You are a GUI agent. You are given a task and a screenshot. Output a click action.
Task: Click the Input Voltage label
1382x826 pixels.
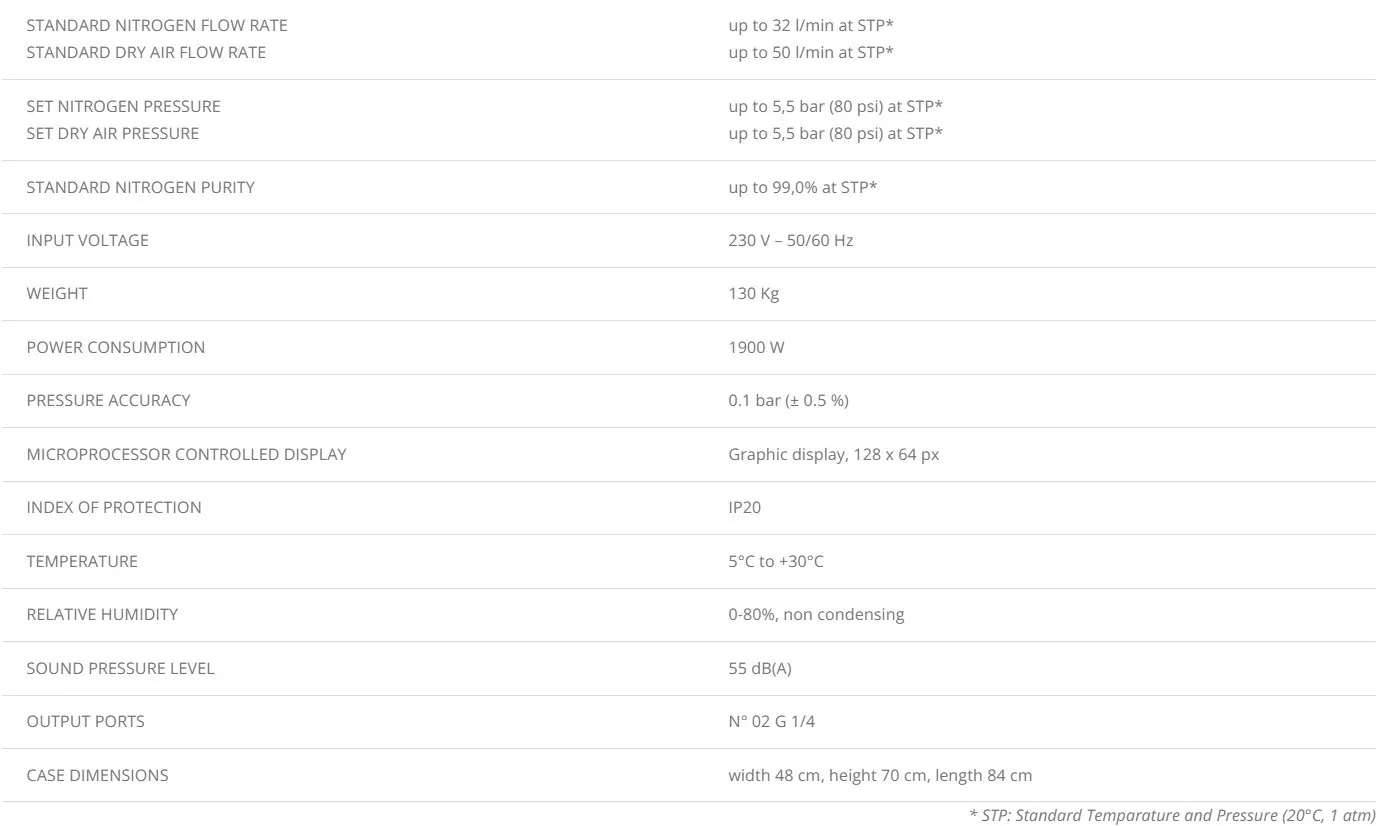[87, 240]
